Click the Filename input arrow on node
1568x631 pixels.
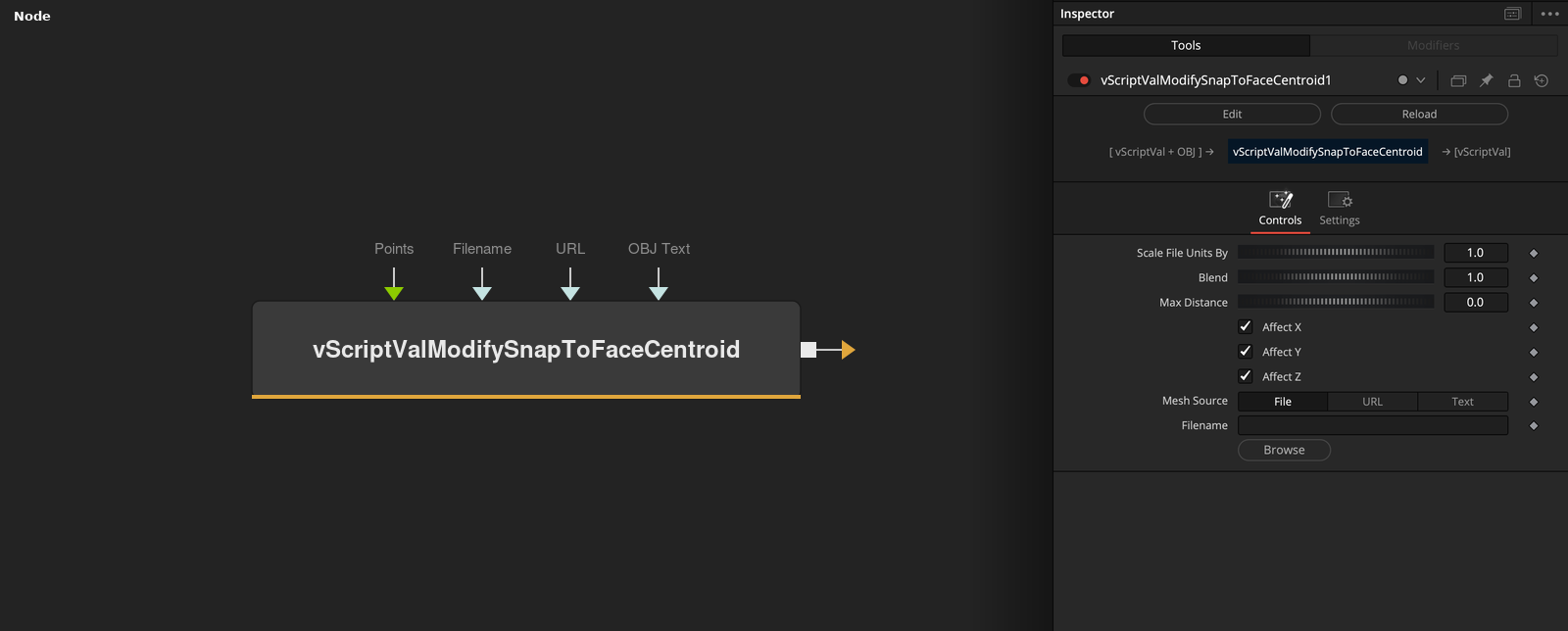pyautogui.click(x=482, y=292)
